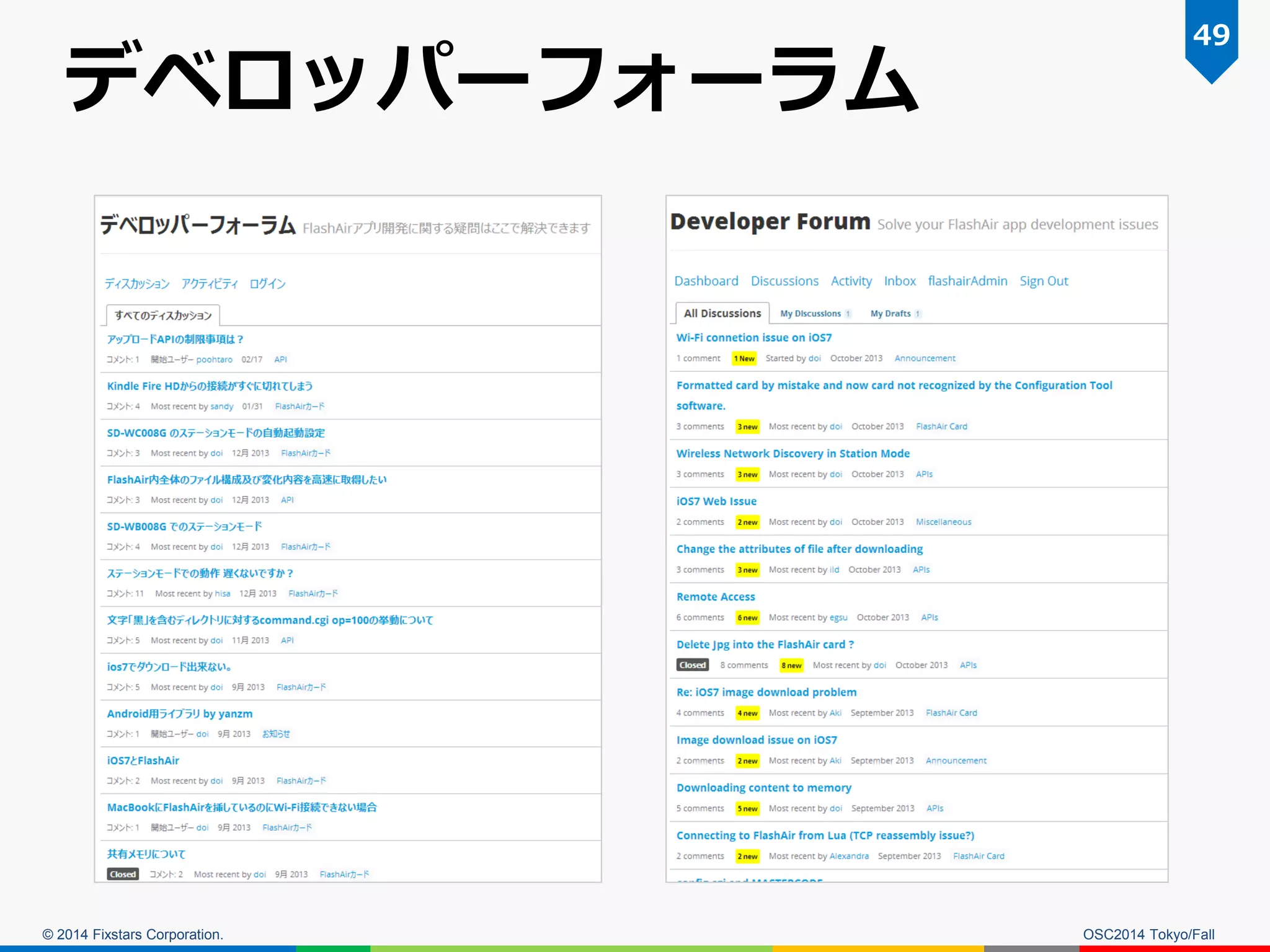Open user Alexandra's profile

pos(849,856)
